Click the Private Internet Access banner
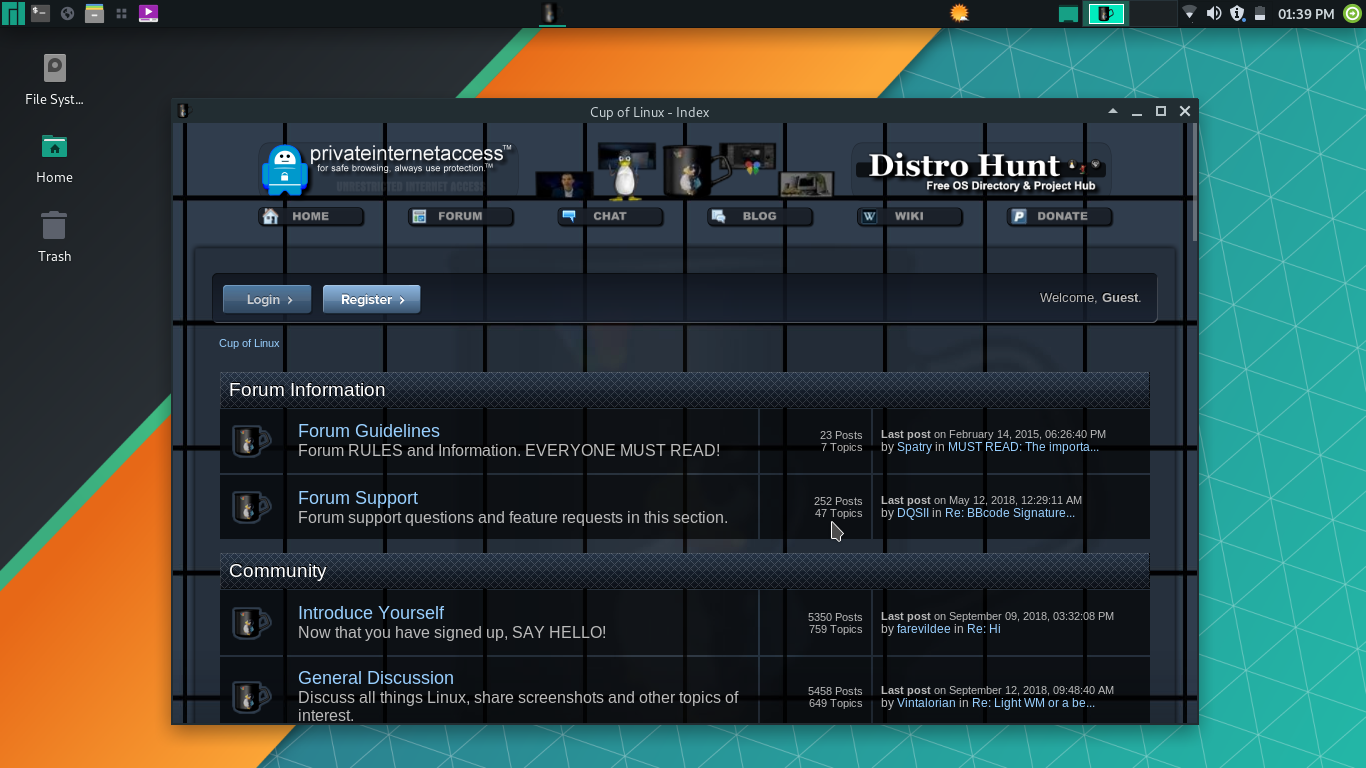This screenshot has width=1366, height=768. click(388, 168)
